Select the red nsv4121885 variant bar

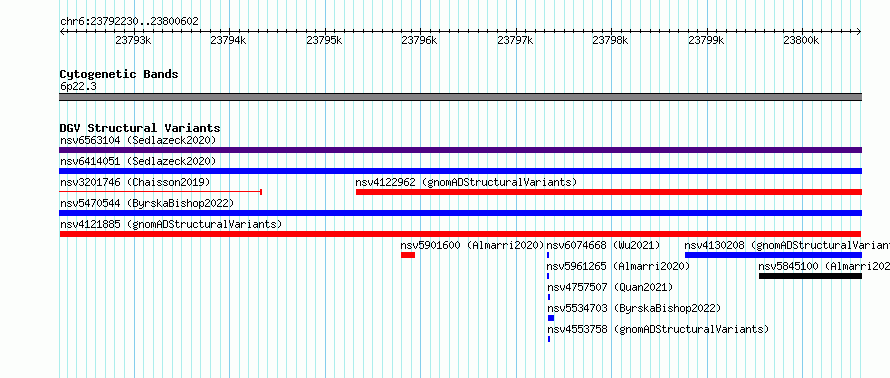460,234
